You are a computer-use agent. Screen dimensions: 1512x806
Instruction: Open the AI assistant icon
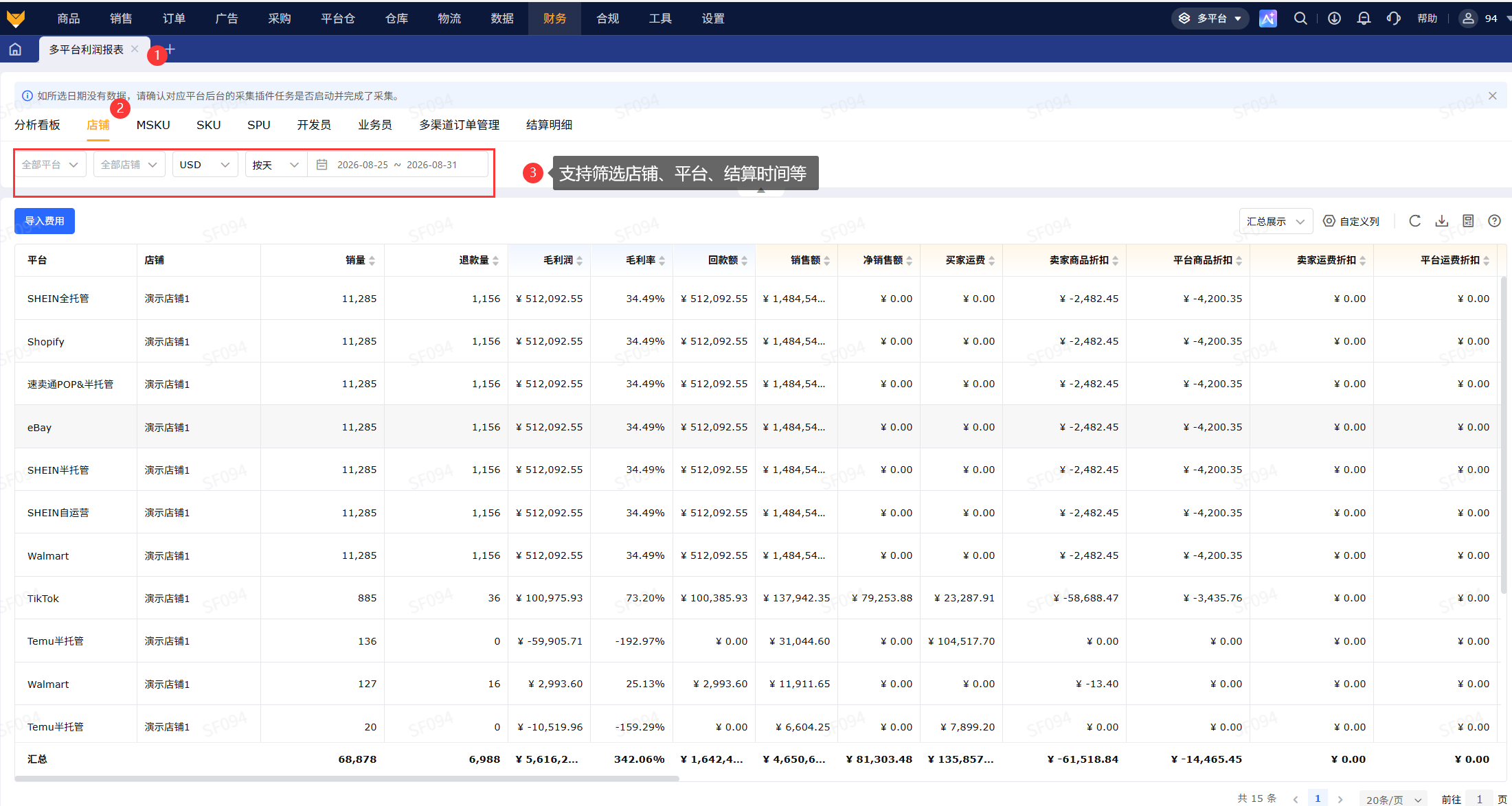[x=1267, y=19]
